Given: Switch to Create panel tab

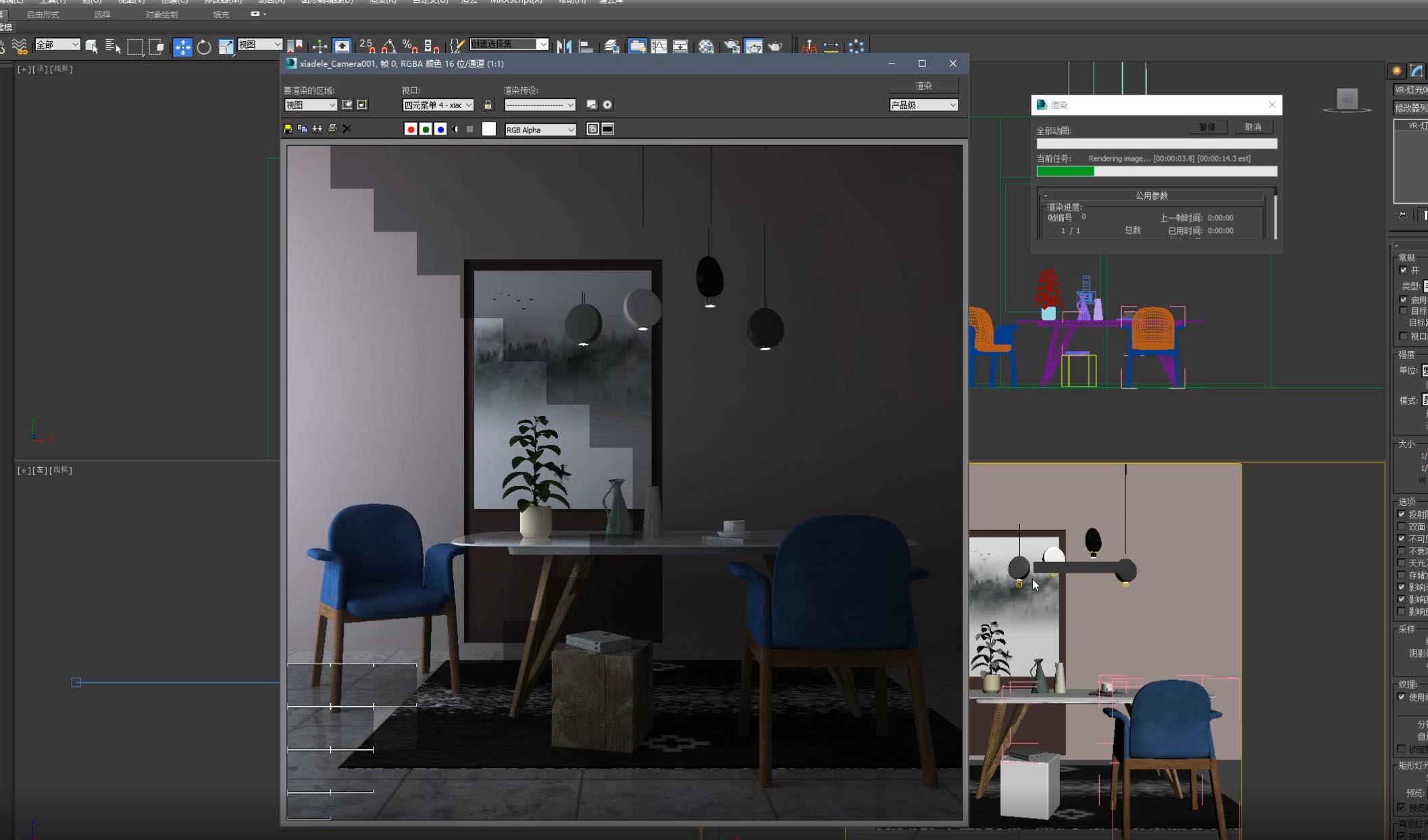Looking at the screenshot, I should pos(1396,71).
